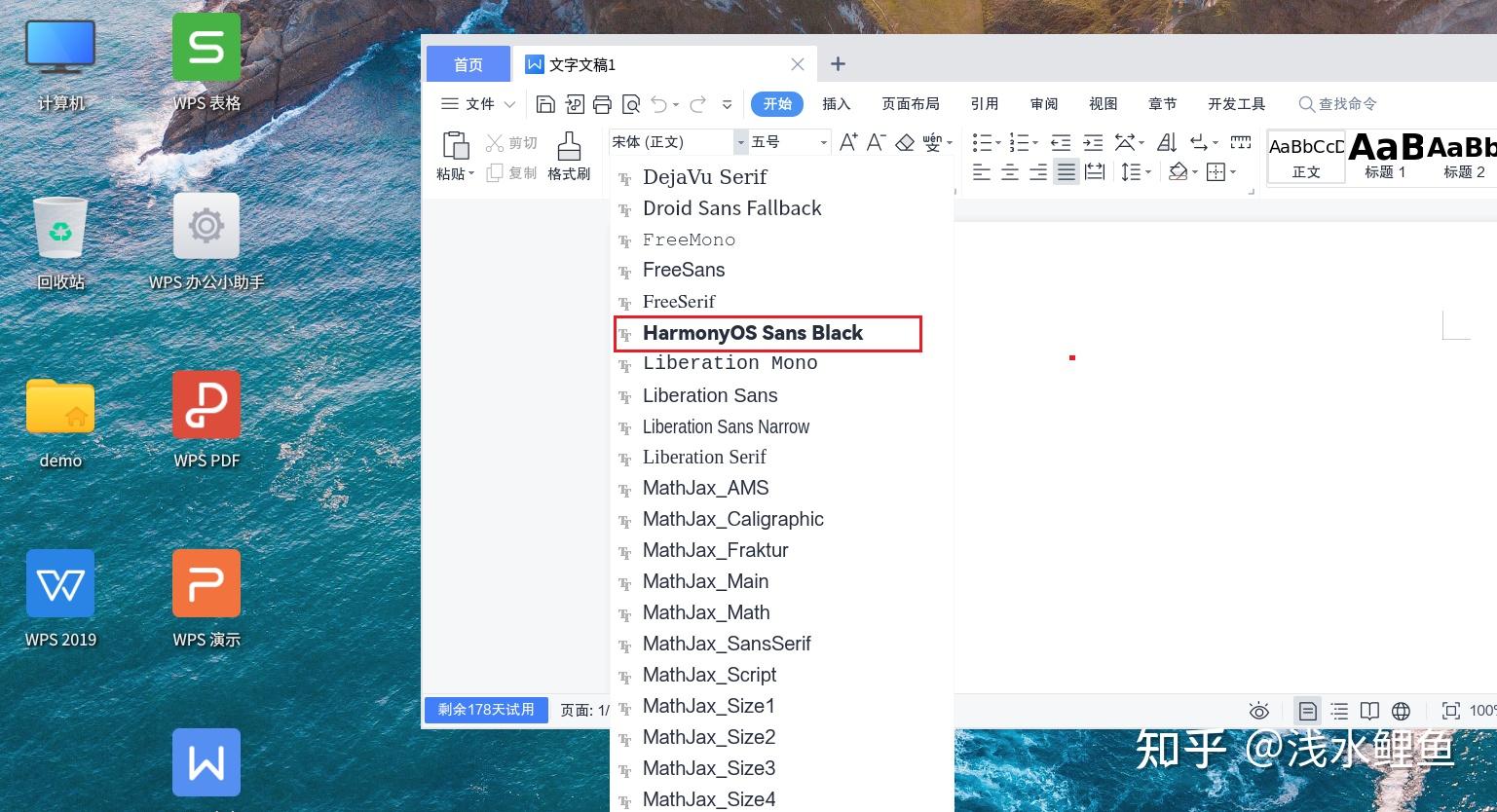
Task: Toggle eye protection mode in status bar
Action: [1259, 711]
